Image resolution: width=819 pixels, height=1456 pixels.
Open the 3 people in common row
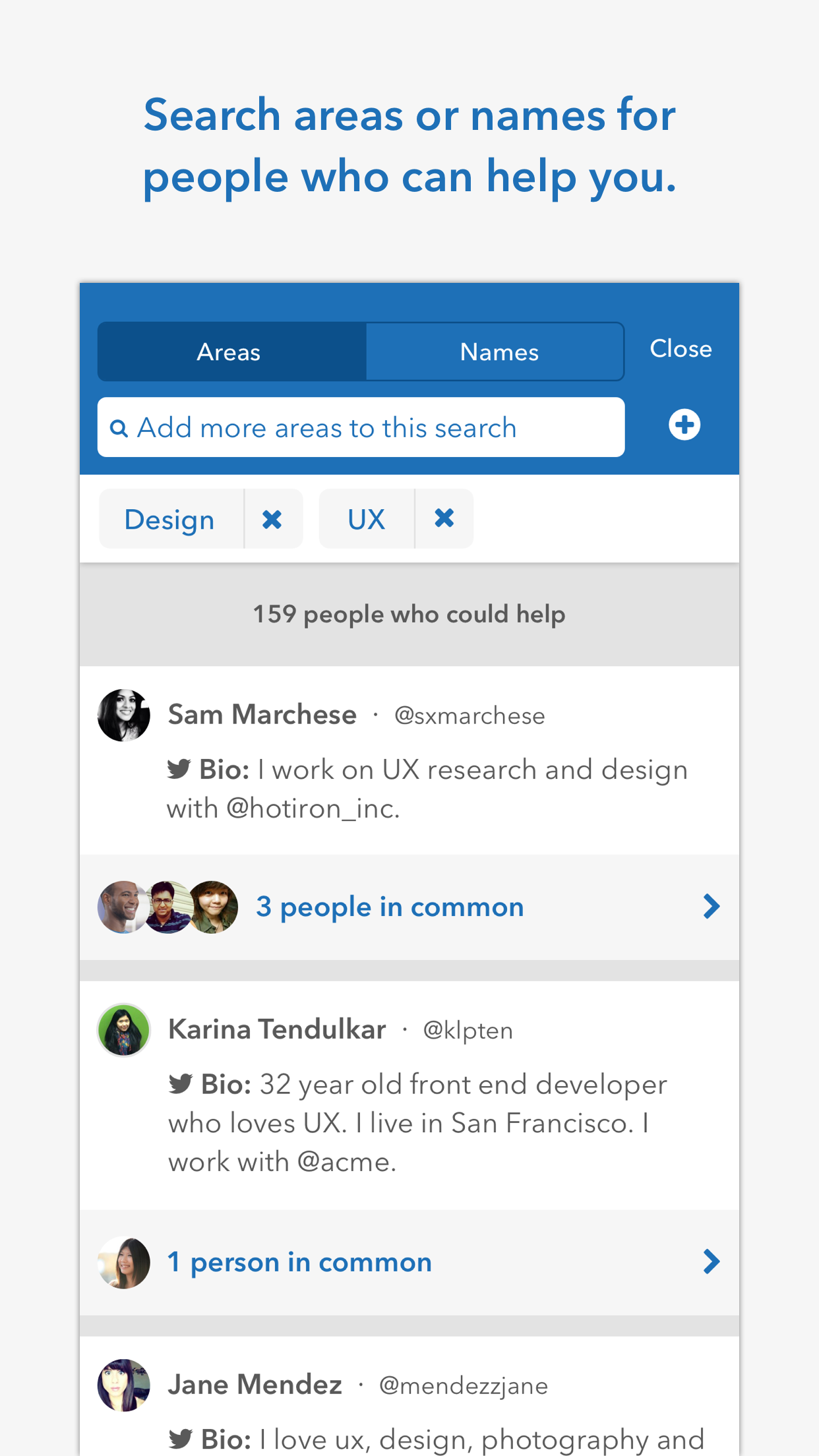409,907
